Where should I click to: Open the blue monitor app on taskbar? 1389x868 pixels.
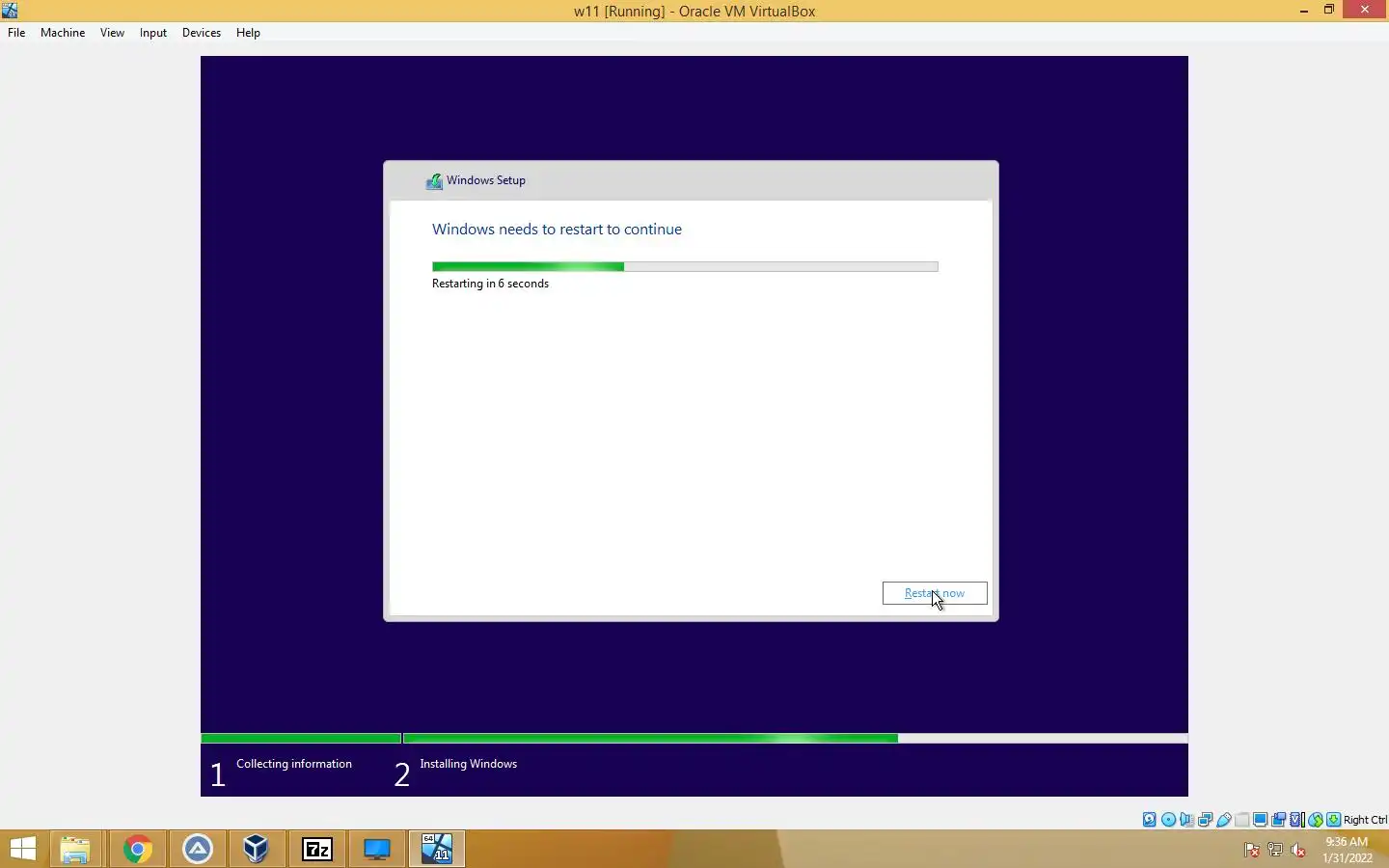coord(377,849)
